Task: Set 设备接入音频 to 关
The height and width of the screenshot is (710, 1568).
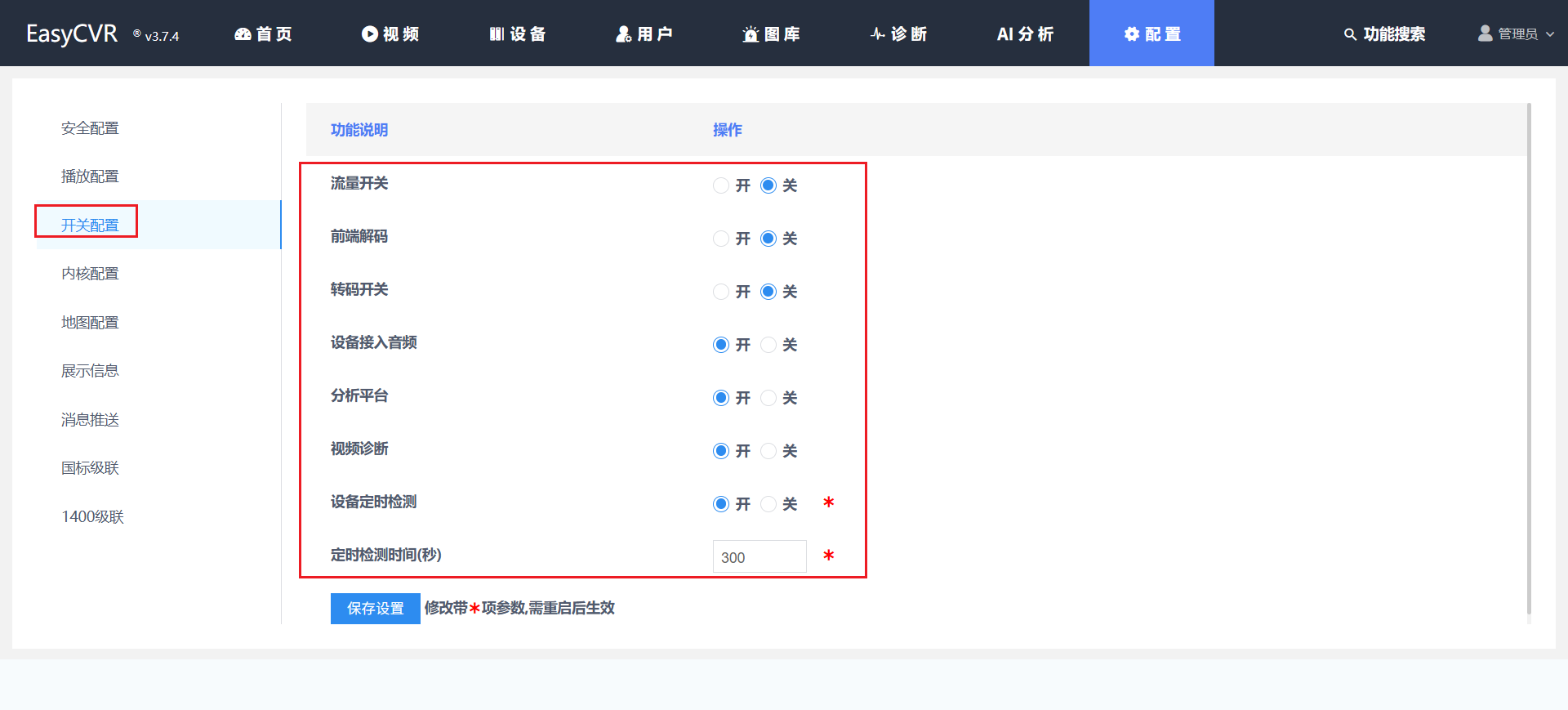Action: tap(768, 345)
